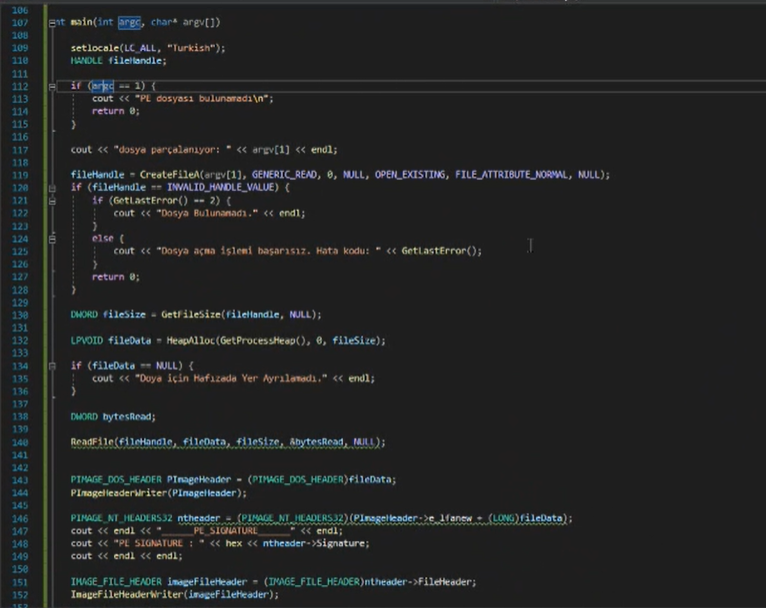Click the "Turkish" string literal
The width and height of the screenshot is (766, 608).
point(191,48)
